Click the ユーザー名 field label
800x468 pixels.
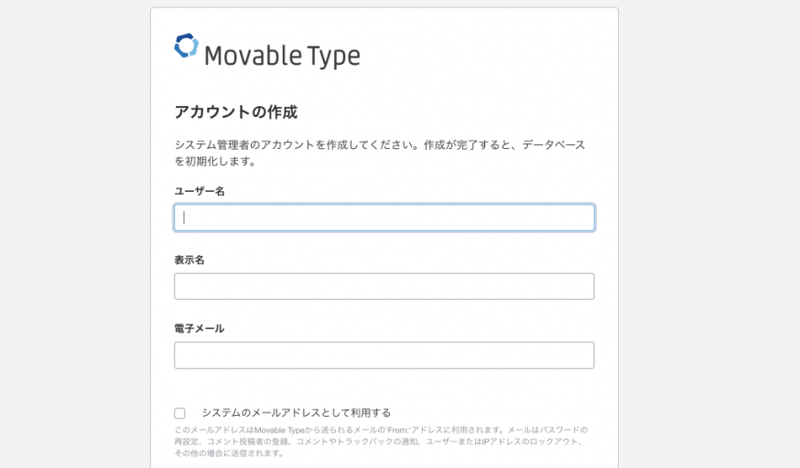click(199, 190)
